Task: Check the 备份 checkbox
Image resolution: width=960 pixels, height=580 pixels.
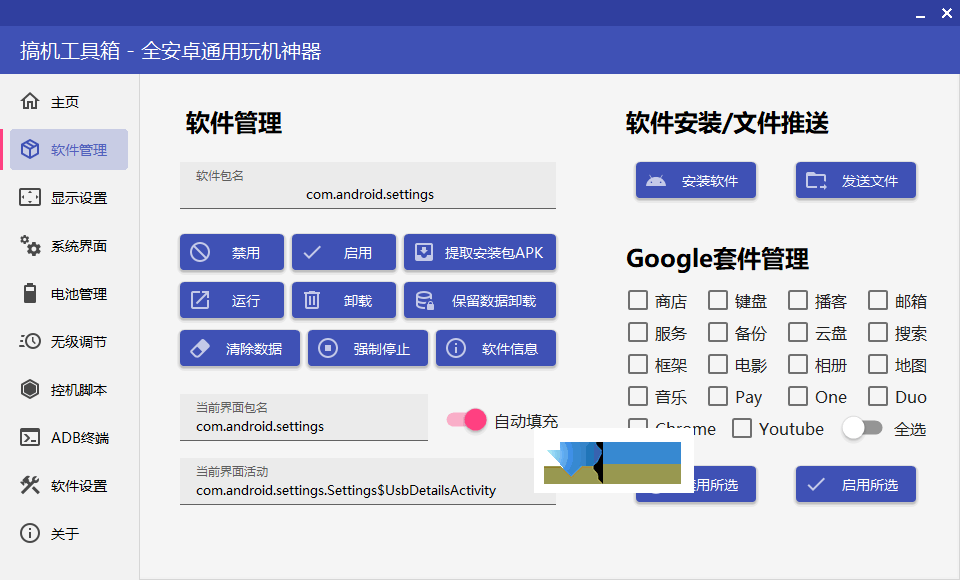Action: (x=718, y=332)
